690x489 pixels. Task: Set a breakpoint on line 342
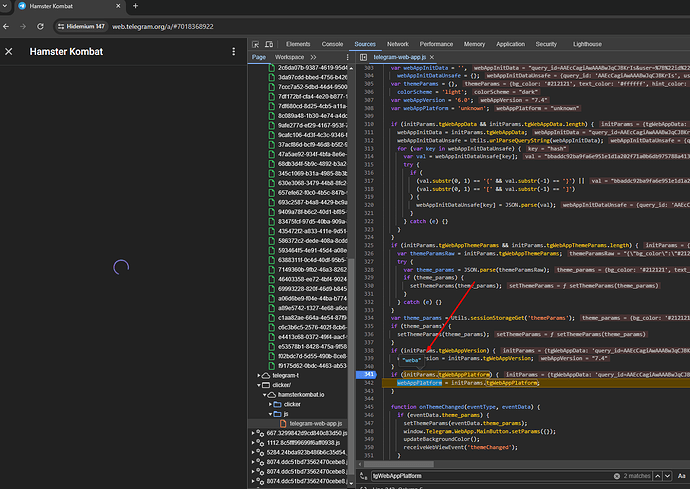click(x=369, y=383)
